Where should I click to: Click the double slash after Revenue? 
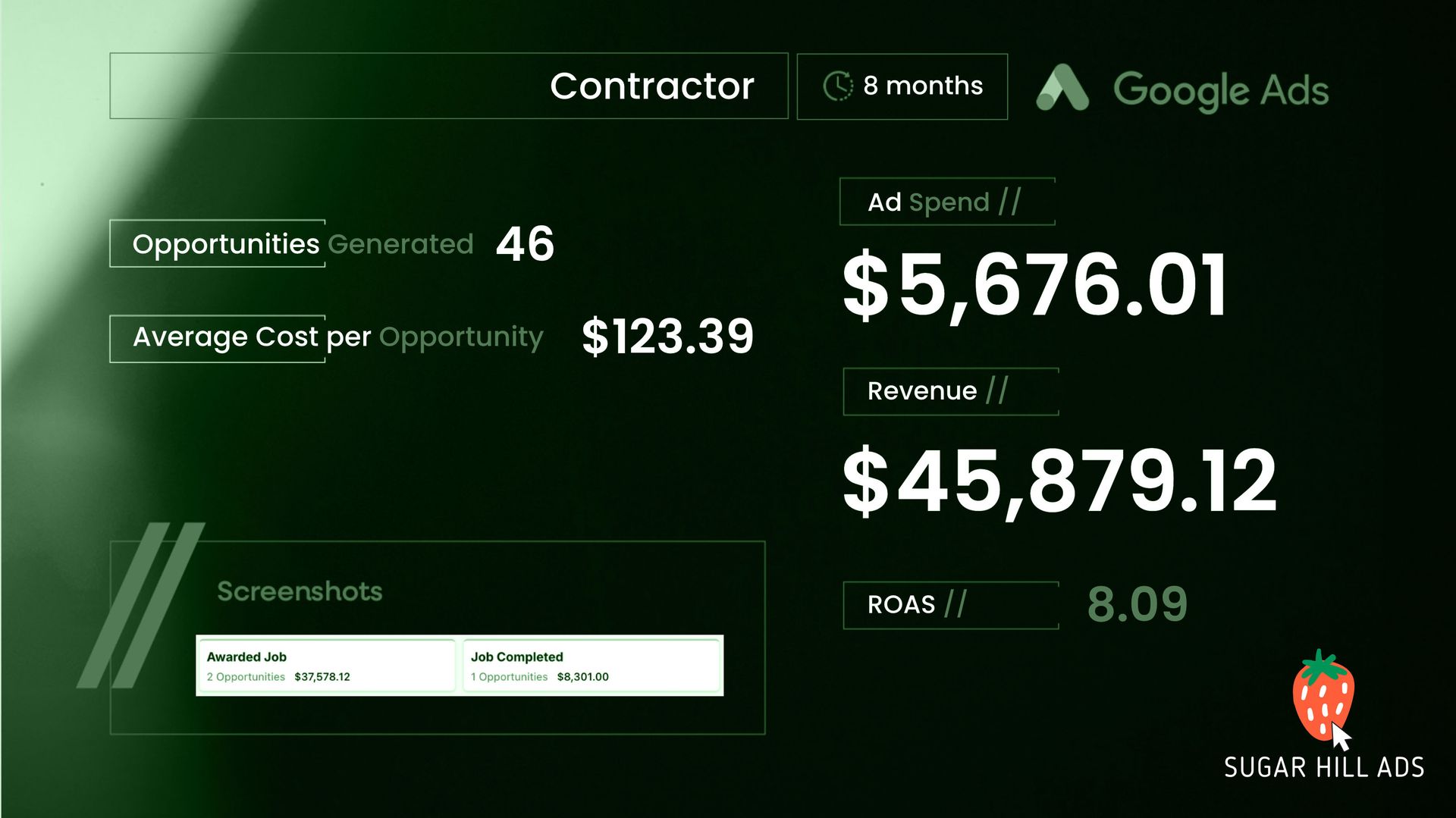[996, 390]
